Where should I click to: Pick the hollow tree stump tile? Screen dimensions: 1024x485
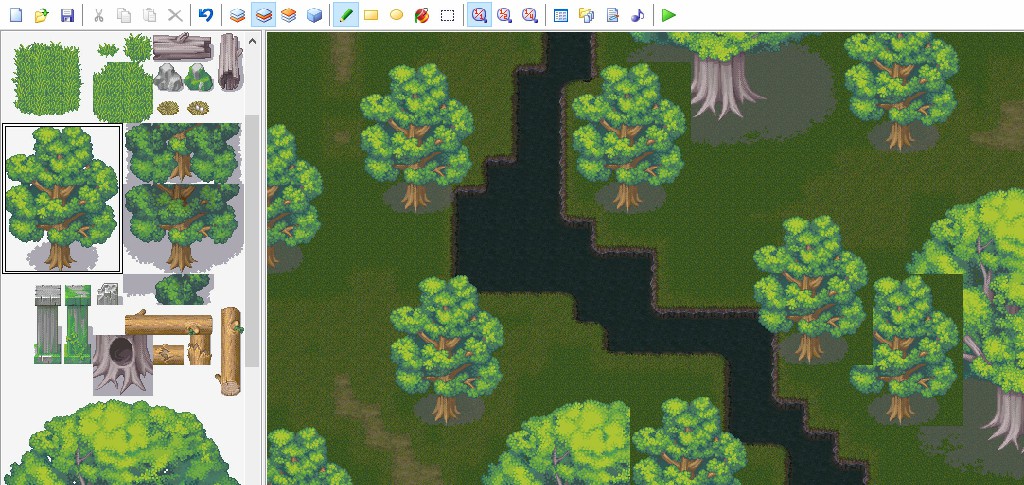[x=123, y=366]
